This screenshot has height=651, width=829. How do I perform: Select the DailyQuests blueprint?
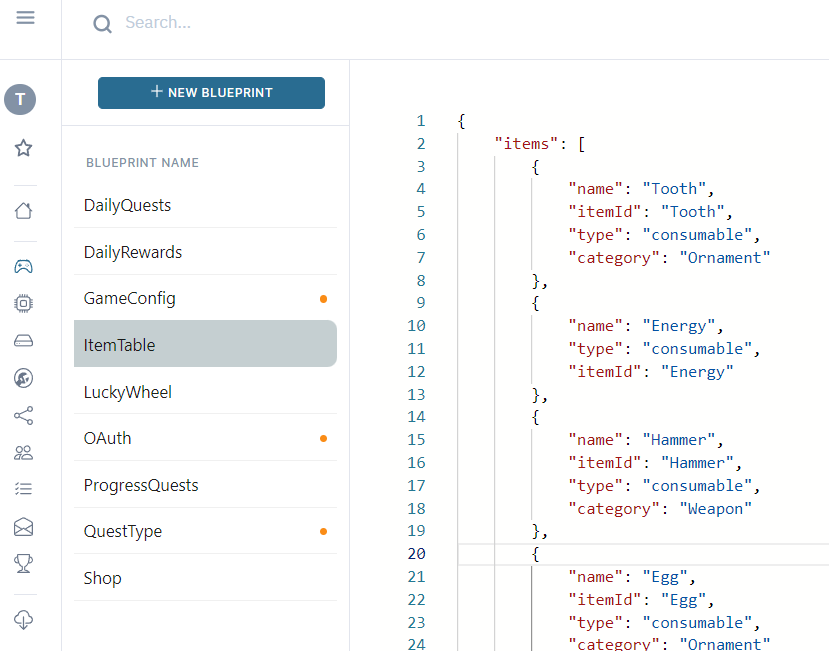205,205
